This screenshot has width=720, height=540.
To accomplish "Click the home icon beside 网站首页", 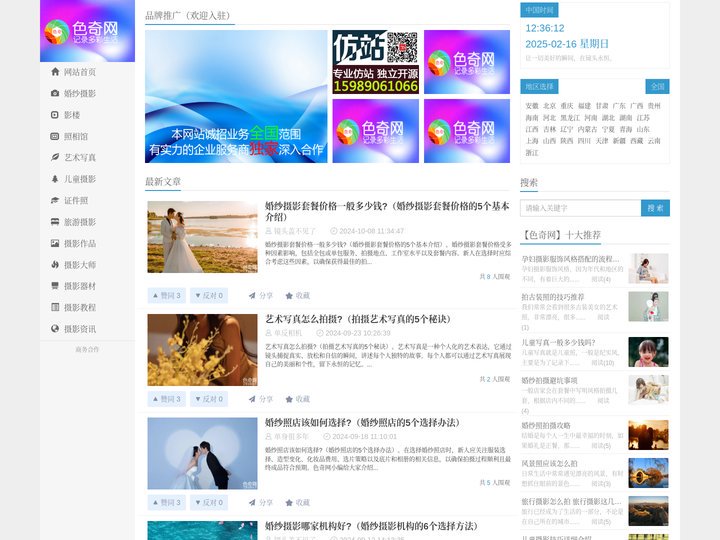I will click(55, 72).
